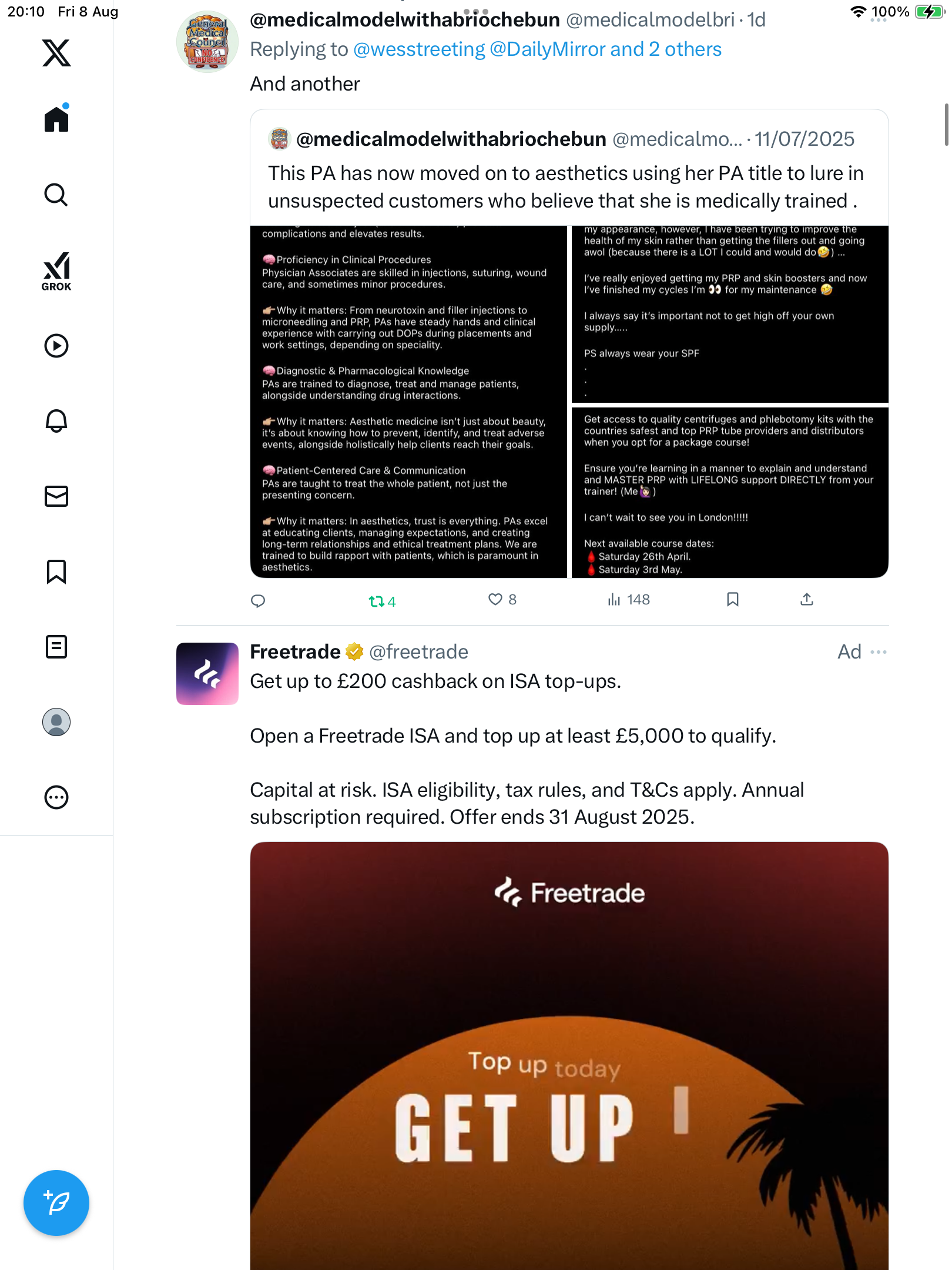Toggle bookmark on the tweet

[x=733, y=600]
